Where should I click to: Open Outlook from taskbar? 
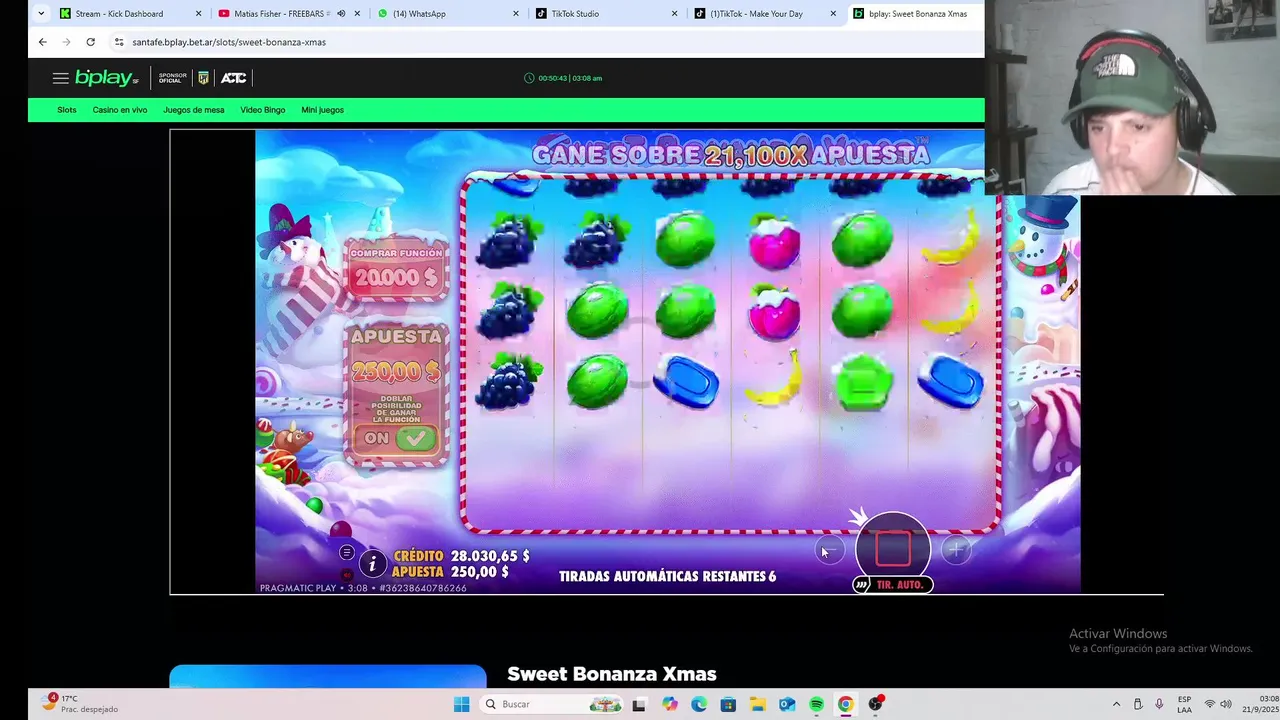point(787,704)
